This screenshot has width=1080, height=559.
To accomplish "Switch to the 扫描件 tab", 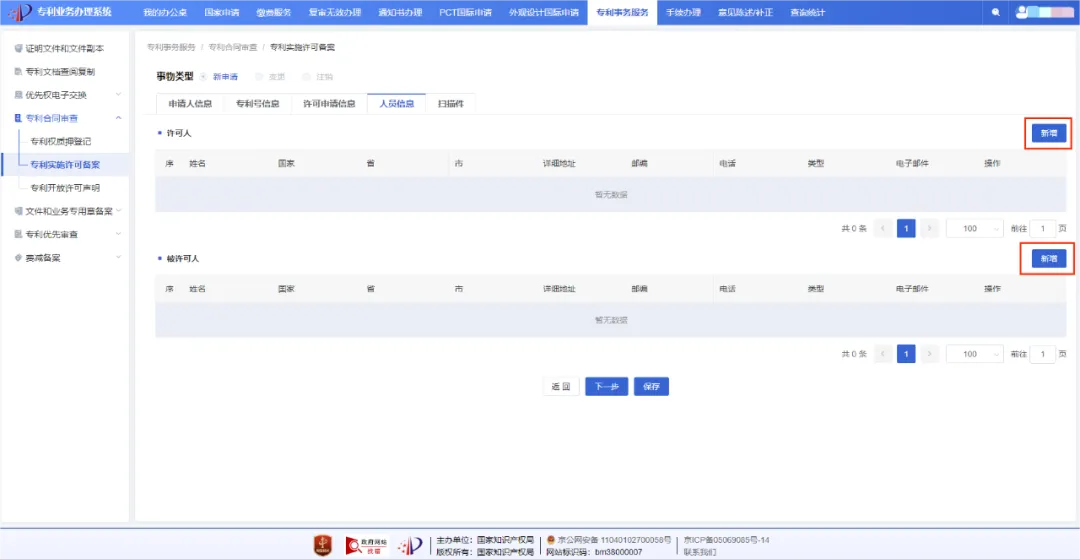I will coord(451,104).
